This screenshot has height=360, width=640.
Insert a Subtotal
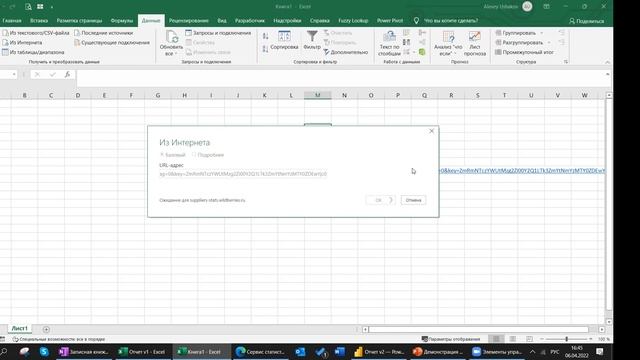524,52
